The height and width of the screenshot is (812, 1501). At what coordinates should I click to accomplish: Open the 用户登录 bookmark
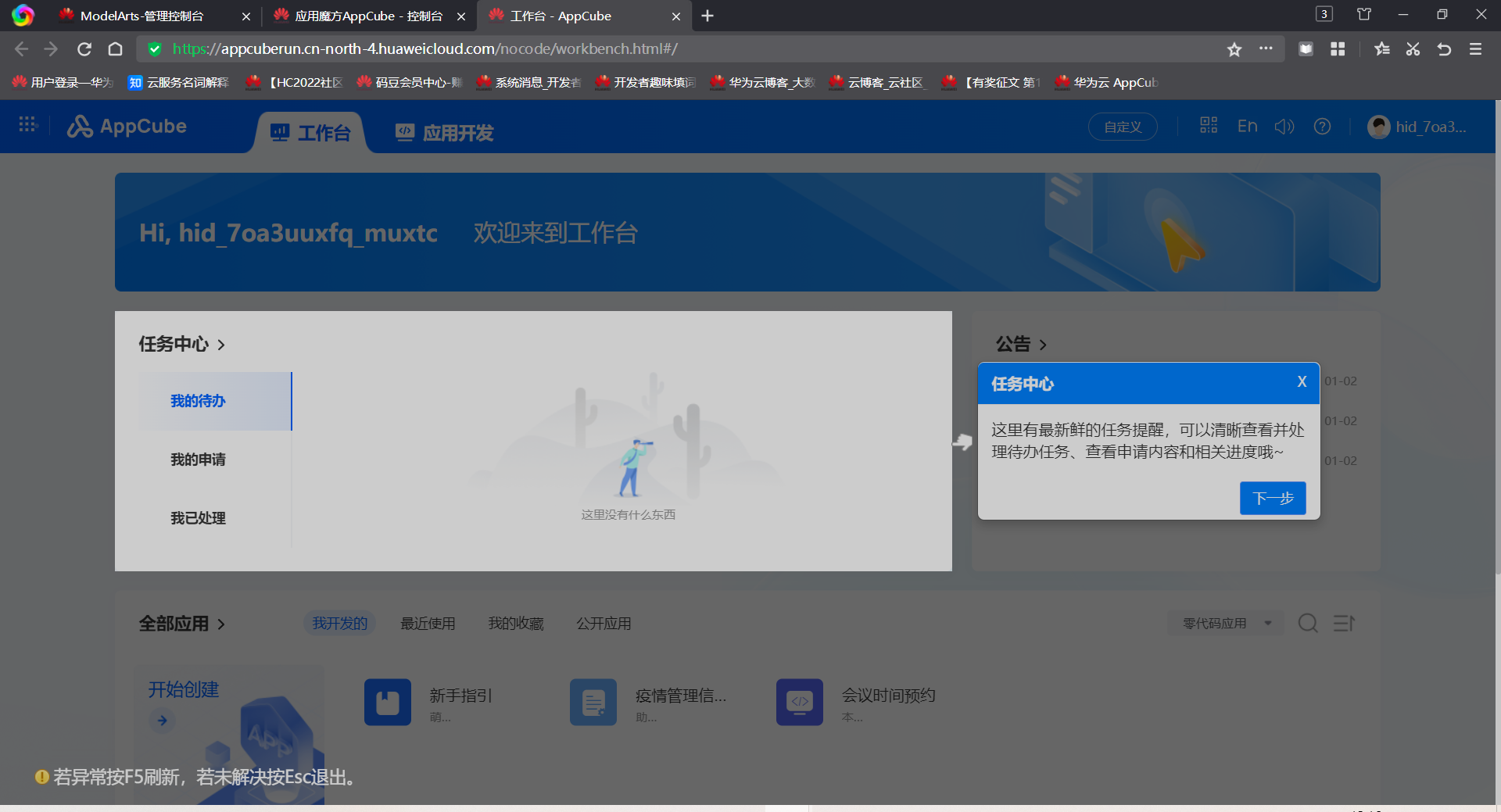63,82
